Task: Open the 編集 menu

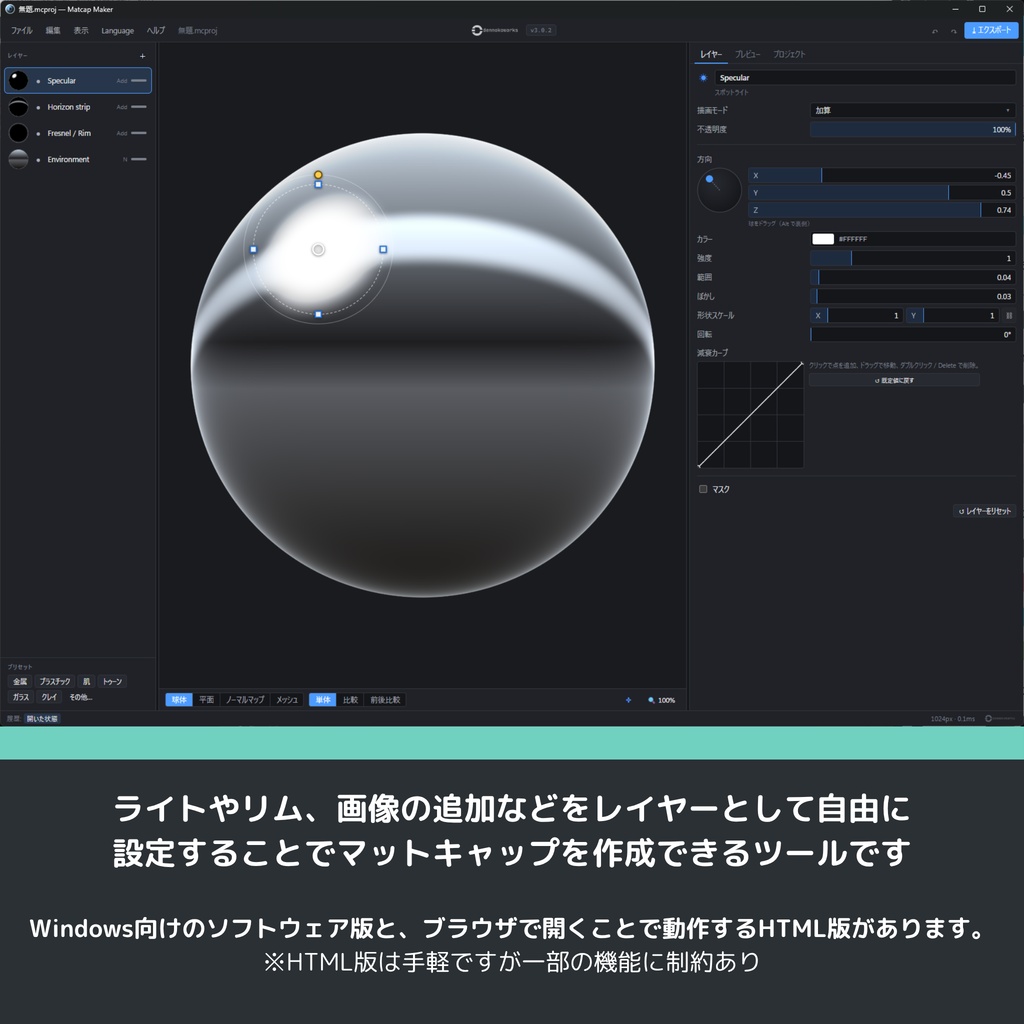Action: pos(53,30)
